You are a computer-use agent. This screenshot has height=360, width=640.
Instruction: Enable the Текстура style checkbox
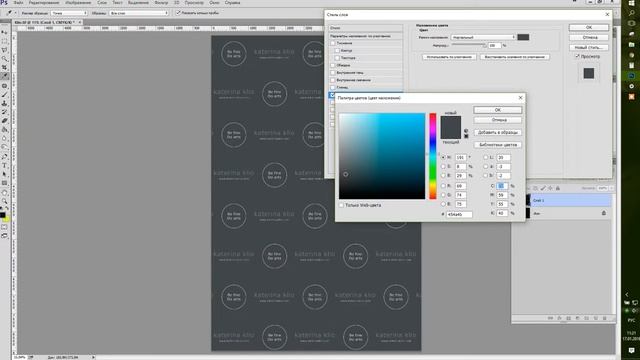pyautogui.click(x=337, y=58)
